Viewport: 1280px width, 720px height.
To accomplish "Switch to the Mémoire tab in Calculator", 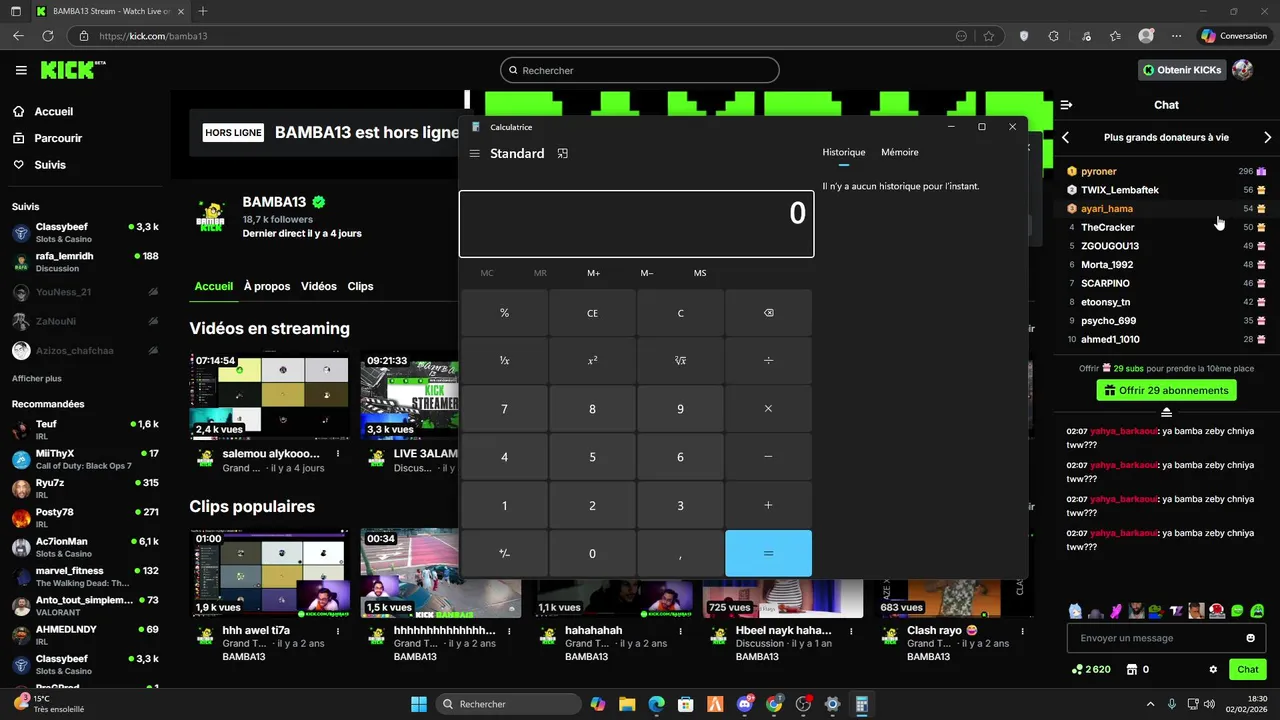I will 899,152.
